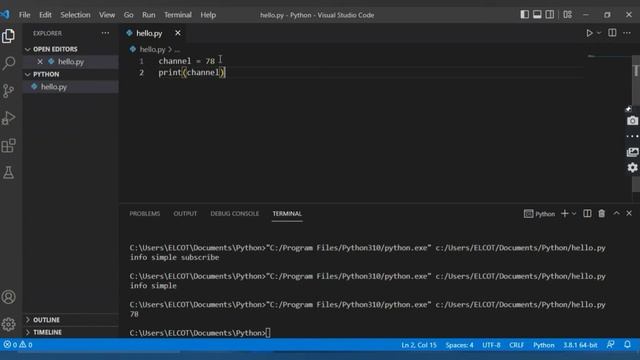This screenshot has width=640, height=360.
Task: Select hello.py in Open Editors
Action: [x=71, y=62]
